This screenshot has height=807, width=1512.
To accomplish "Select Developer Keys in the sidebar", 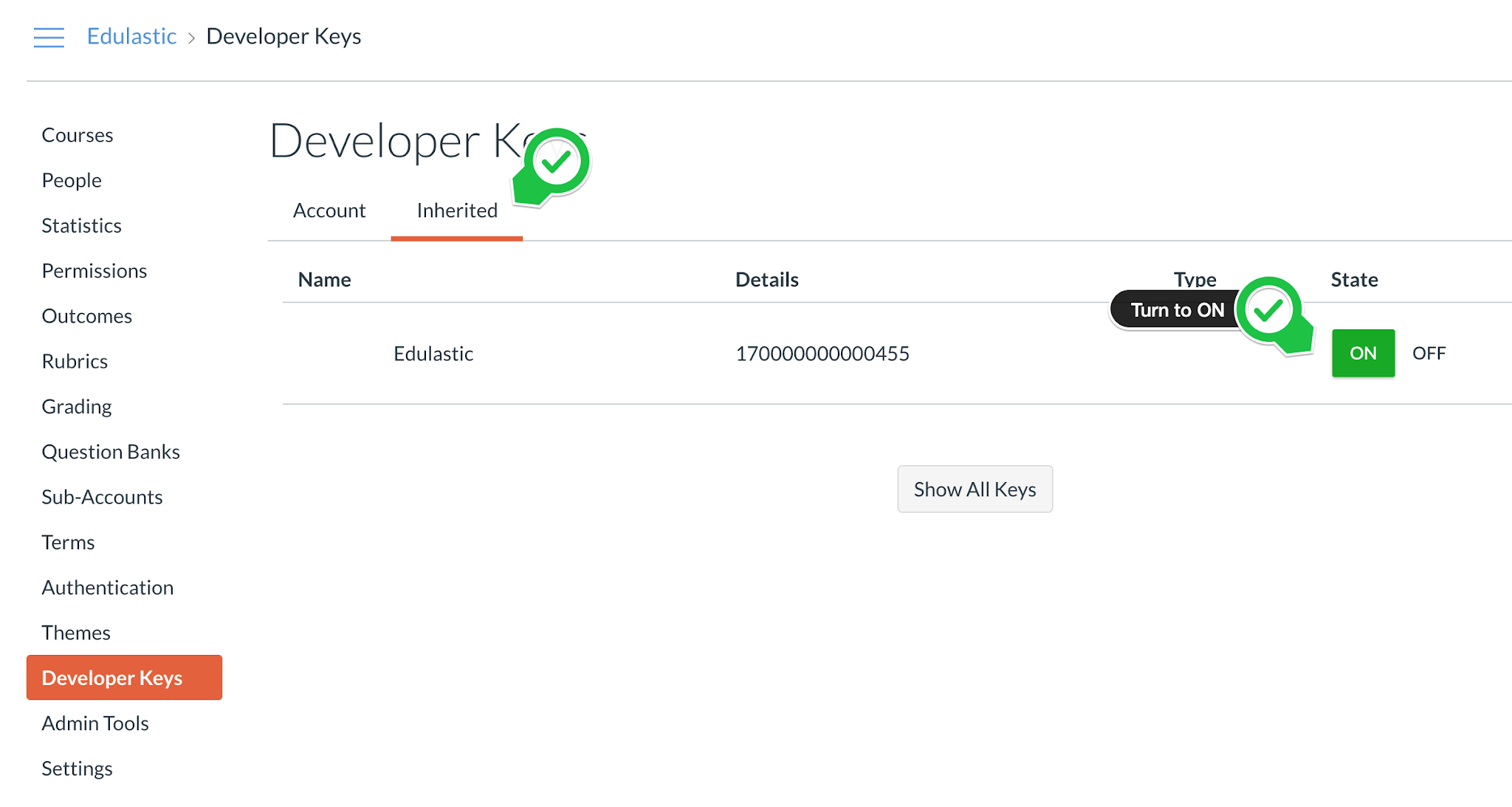I will [124, 678].
